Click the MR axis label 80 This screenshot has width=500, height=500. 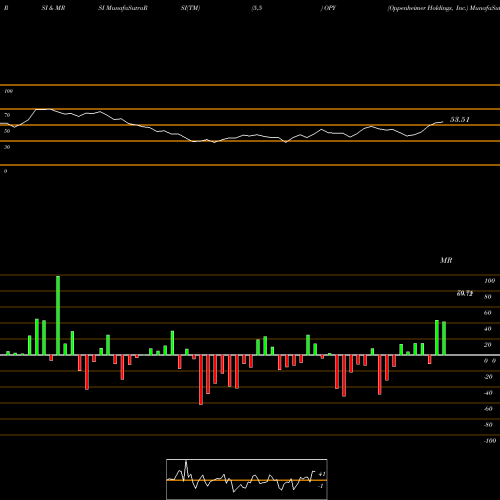coord(487,297)
